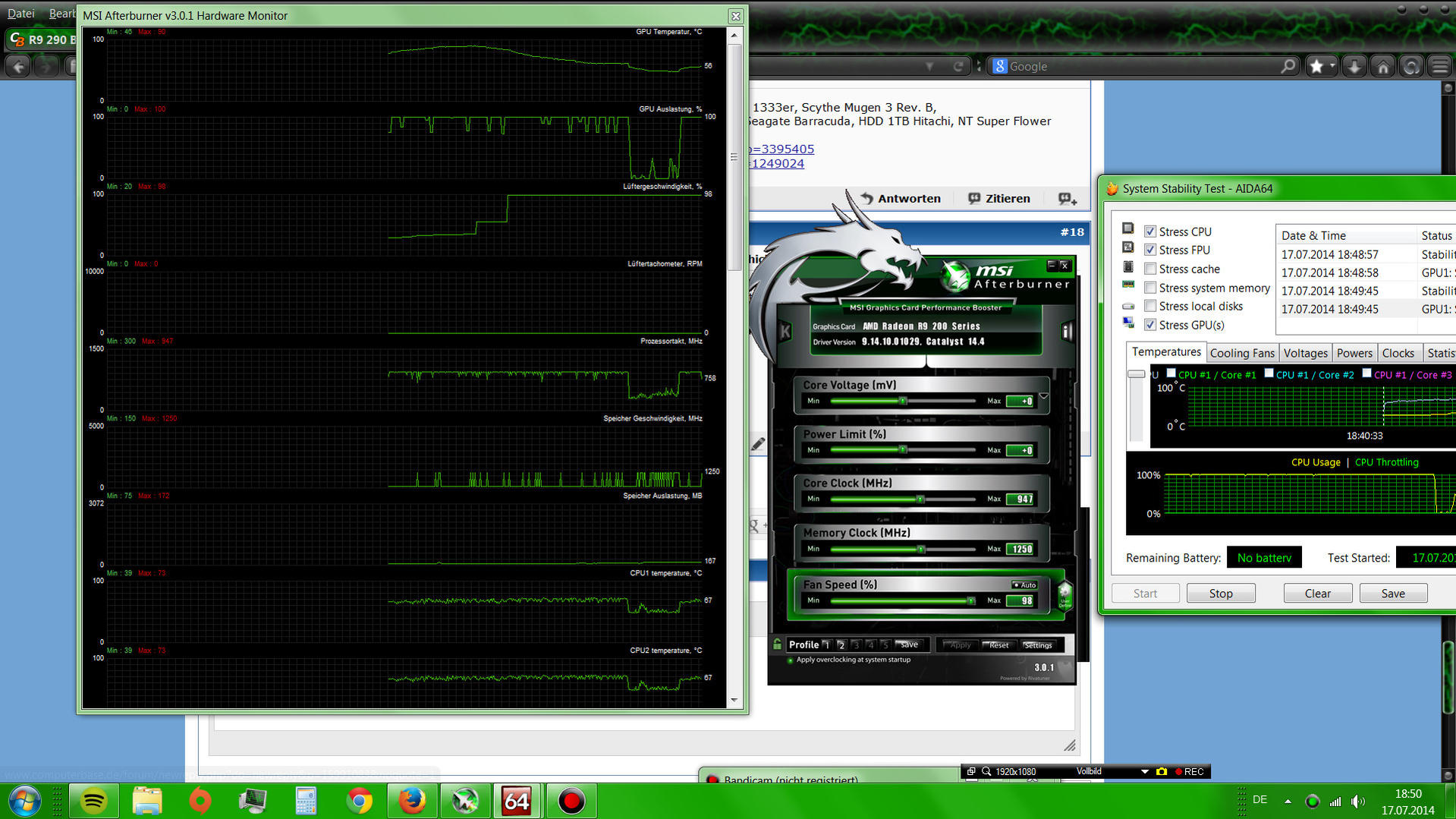Toggle the Afterburner profile lock icon
1456x819 pixels.
tap(777, 644)
